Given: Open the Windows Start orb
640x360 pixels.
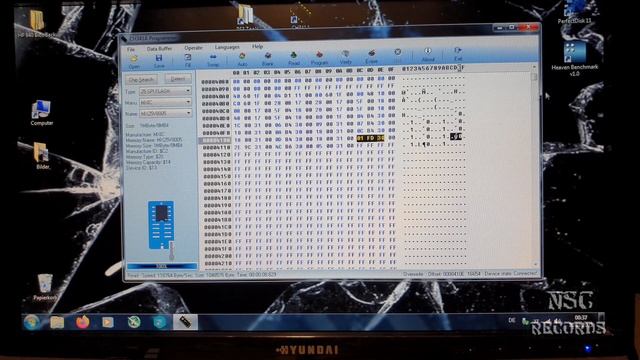Looking at the screenshot, I should (x=32, y=322).
